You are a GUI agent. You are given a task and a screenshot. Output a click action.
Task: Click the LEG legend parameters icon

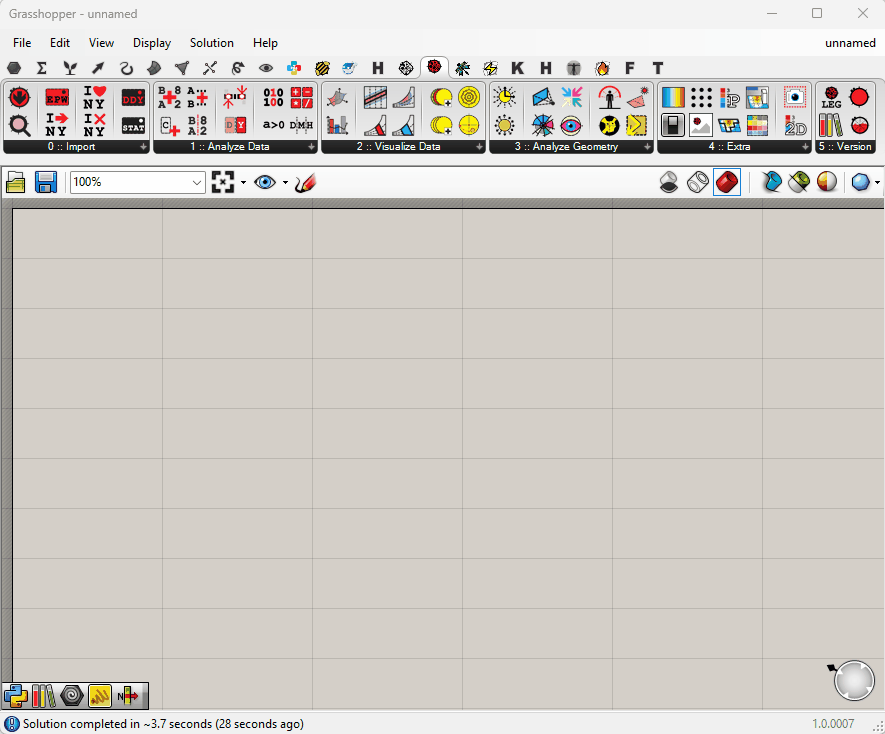[831, 98]
